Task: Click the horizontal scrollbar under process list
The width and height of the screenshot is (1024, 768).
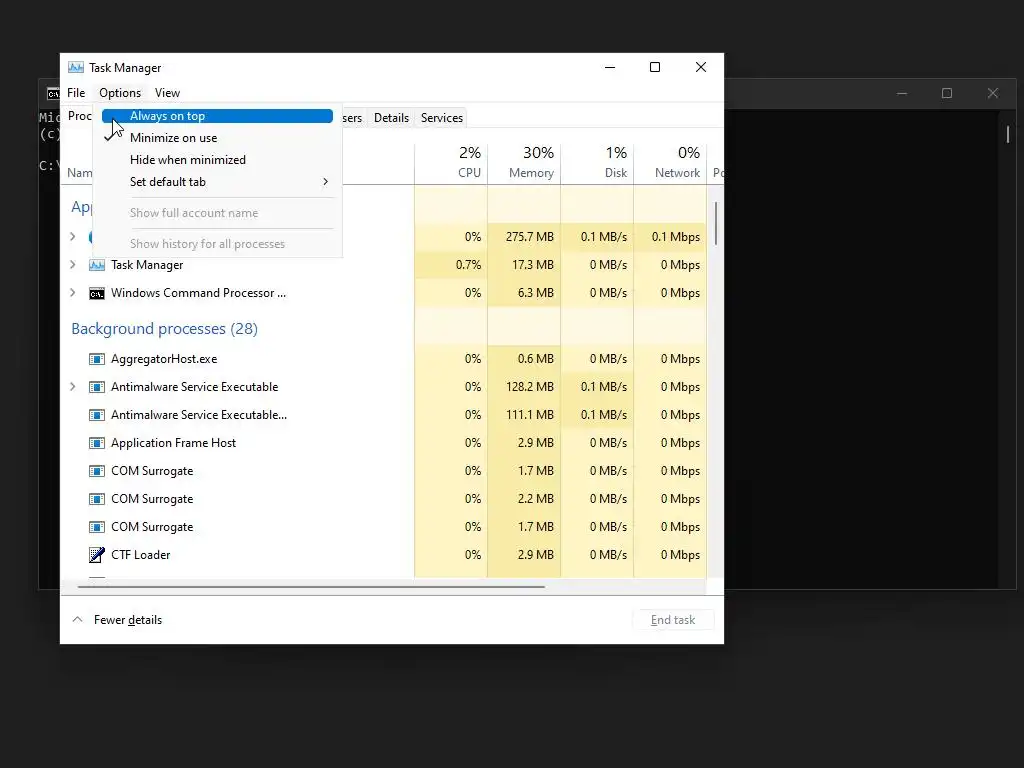Action: pyautogui.click(x=311, y=587)
